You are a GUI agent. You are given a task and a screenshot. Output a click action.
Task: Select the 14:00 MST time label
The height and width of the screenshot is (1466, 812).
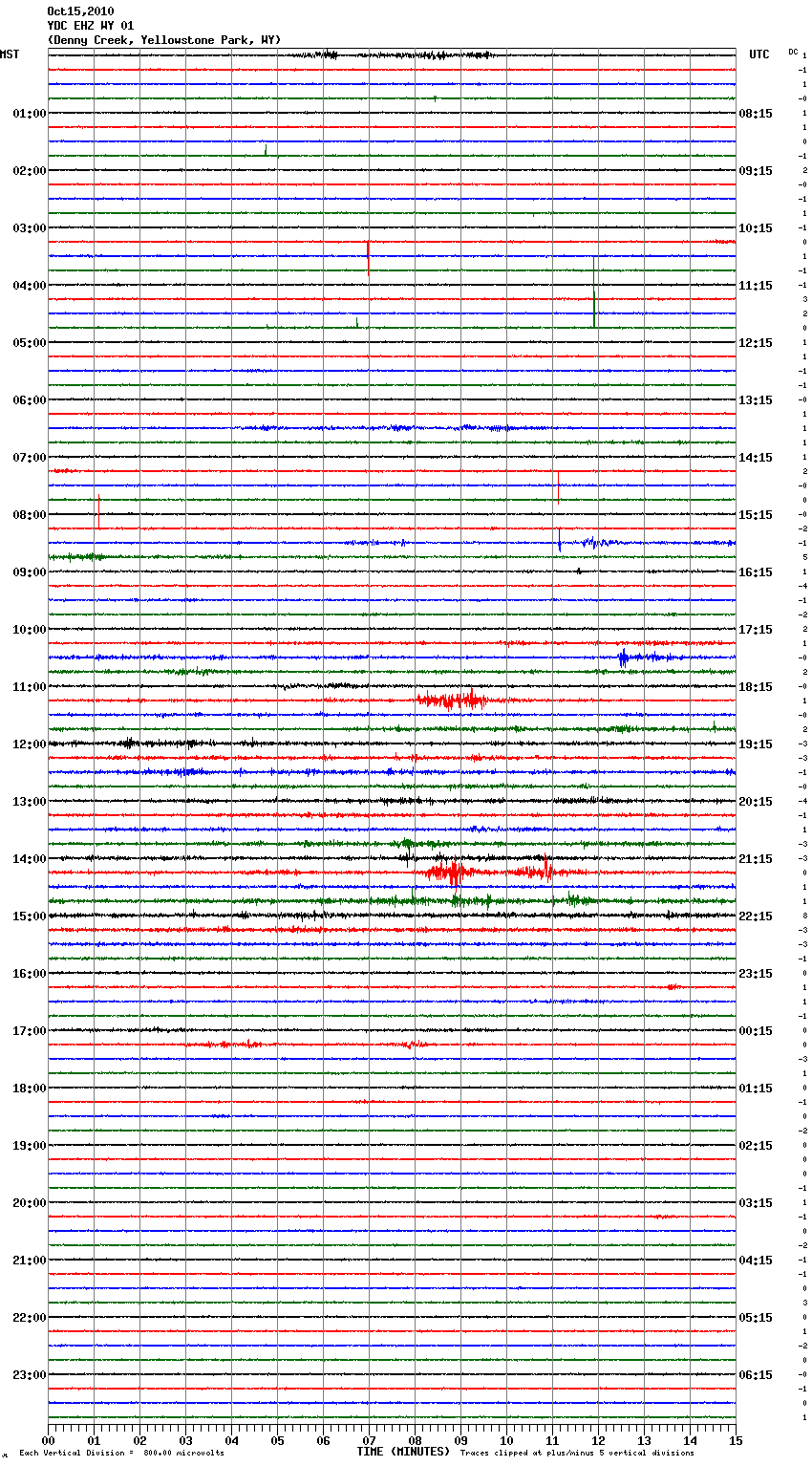(x=30, y=859)
